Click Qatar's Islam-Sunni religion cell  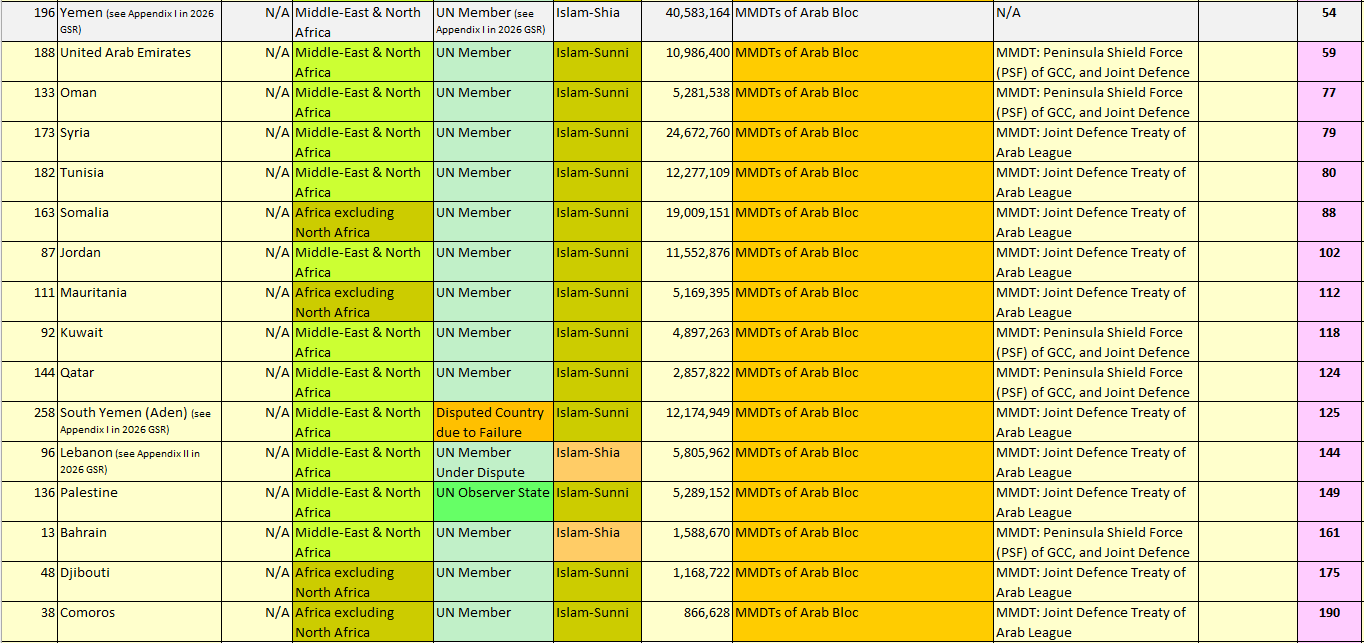tap(597, 382)
